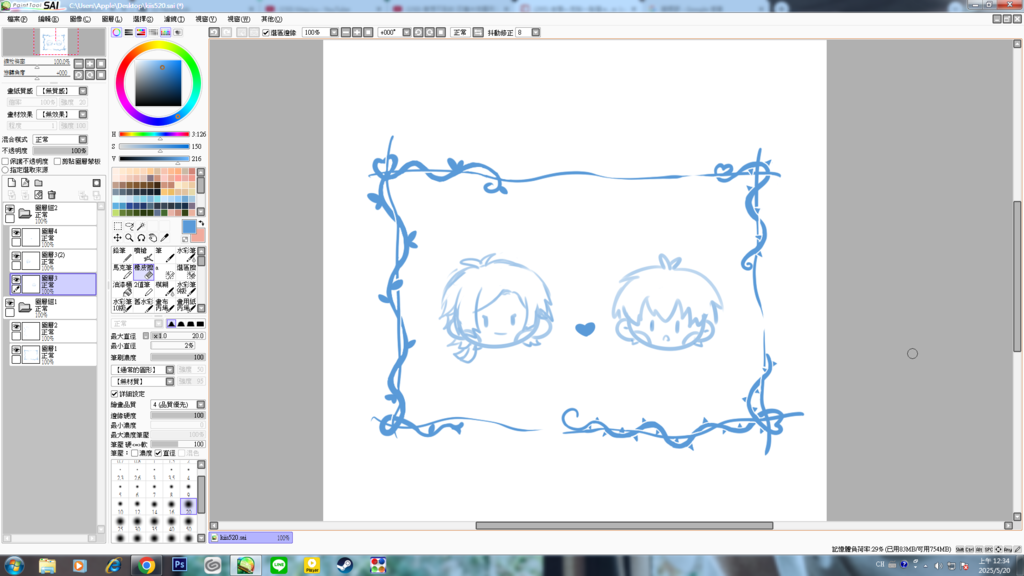The width and height of the screenshot is (1024, 576).
Task: Pick the eyedropper color picker tool
Action: click(x=165, y=238)
